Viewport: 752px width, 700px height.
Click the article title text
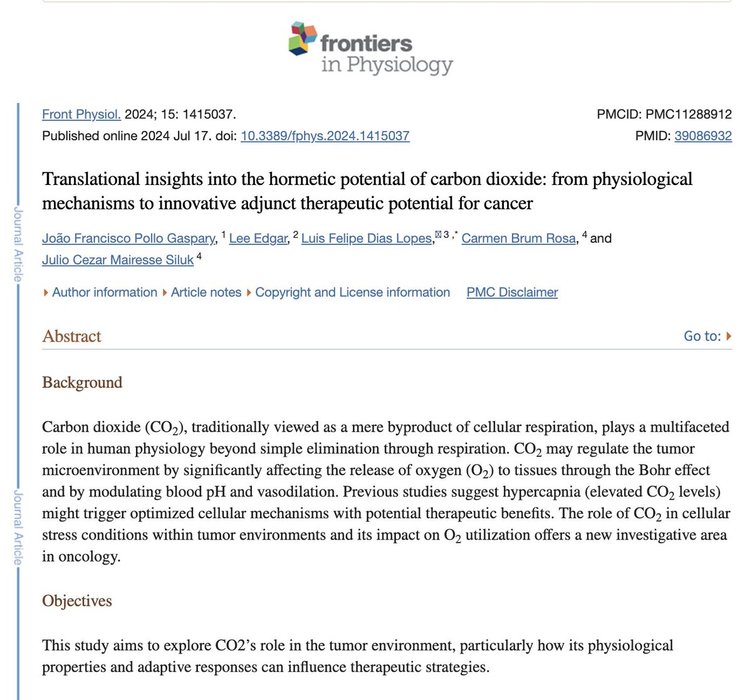(x=367, y=191)
